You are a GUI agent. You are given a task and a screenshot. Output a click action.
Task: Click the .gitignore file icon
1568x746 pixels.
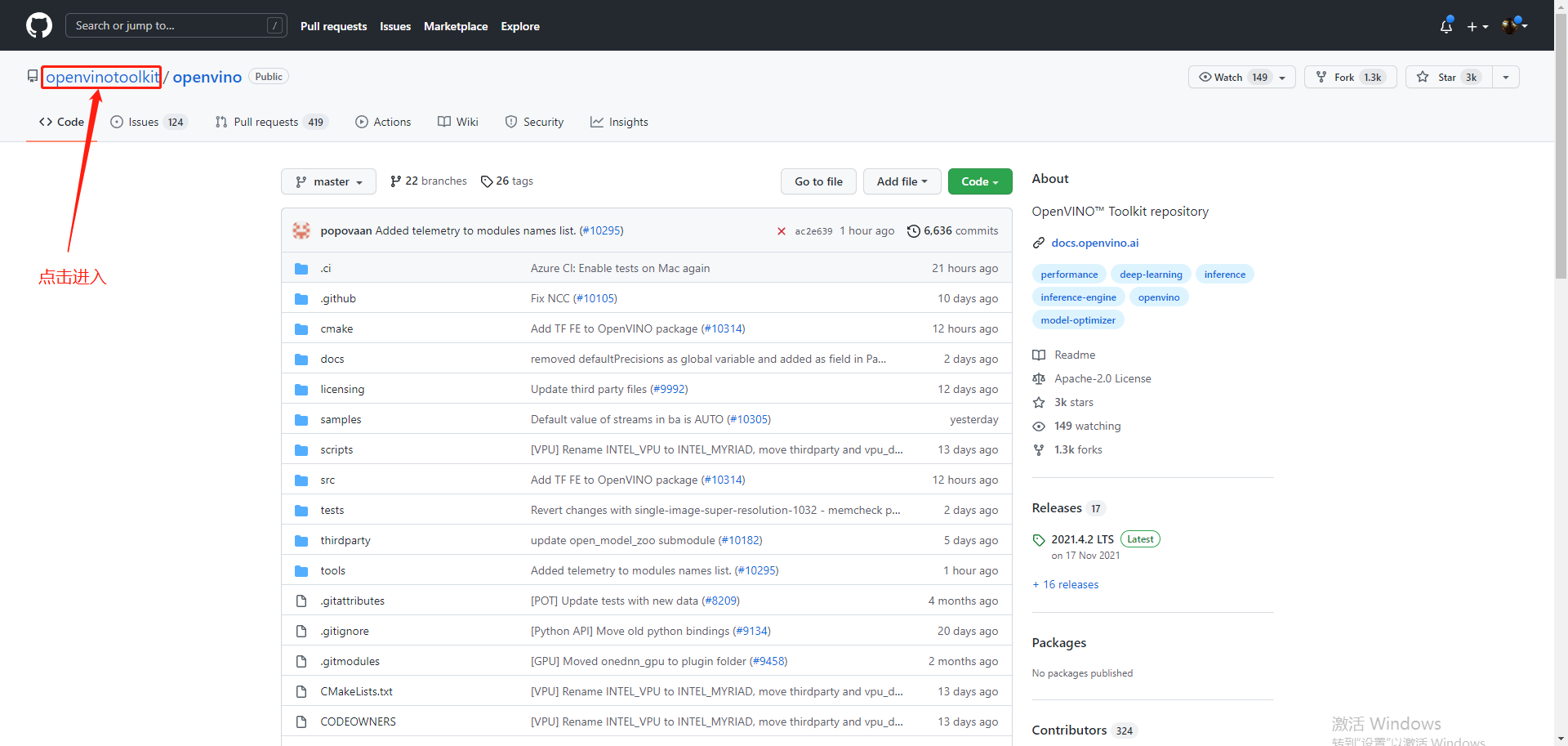[301, 631]
